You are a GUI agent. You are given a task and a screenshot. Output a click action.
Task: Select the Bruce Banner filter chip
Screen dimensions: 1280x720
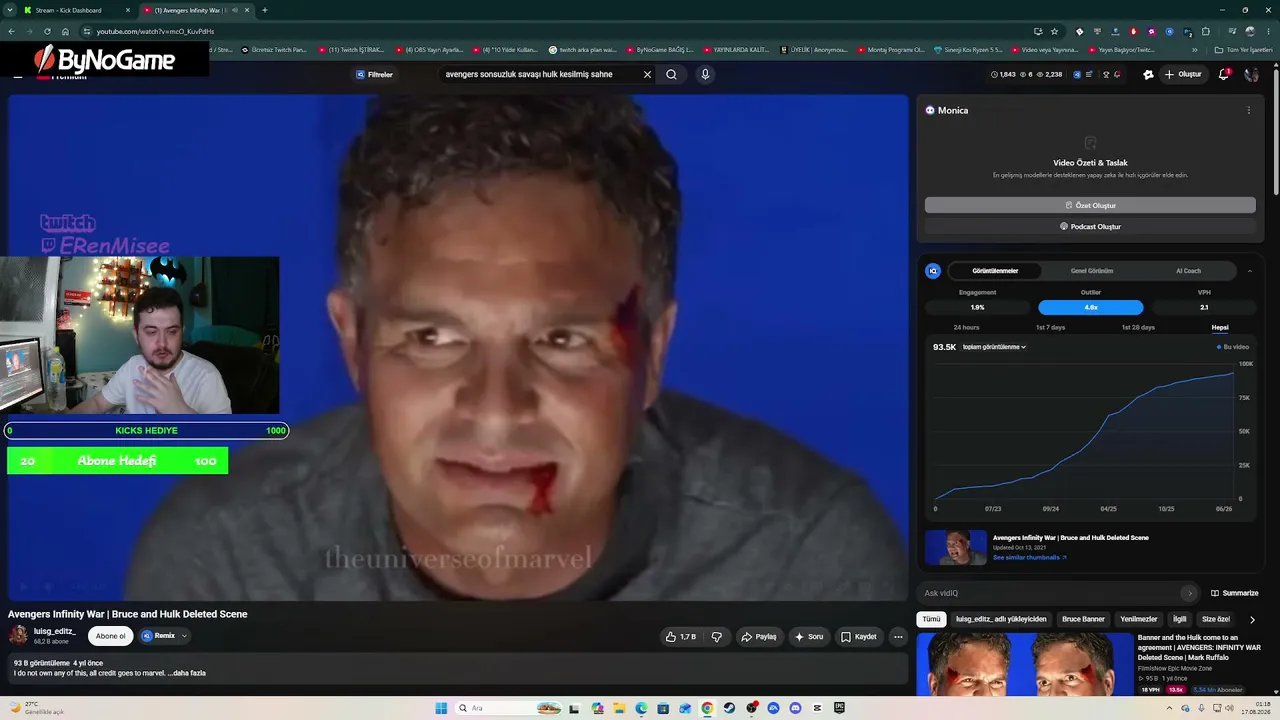coord(1083,619)
